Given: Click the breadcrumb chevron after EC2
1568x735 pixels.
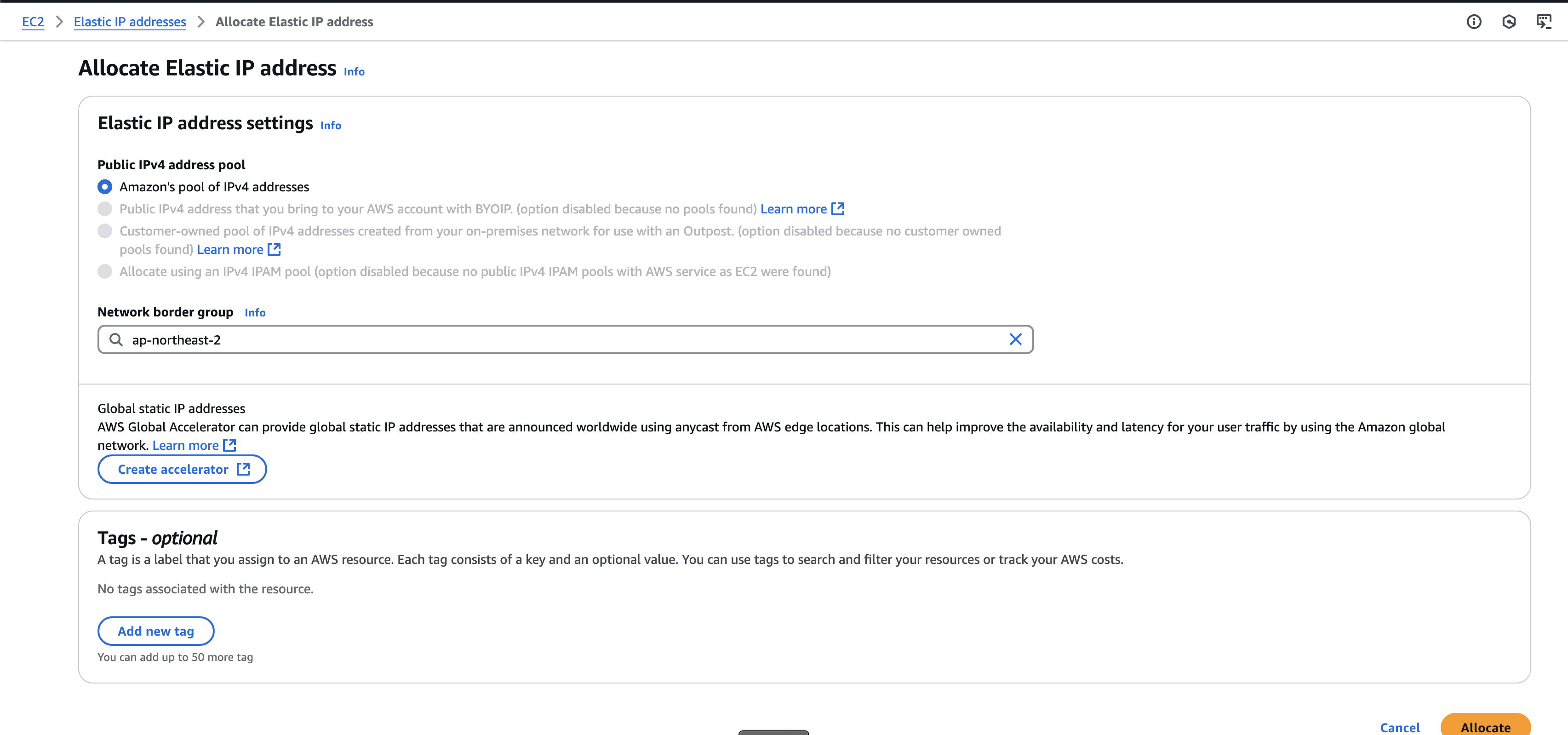Looking at the screenshot, I should click(59, 22).
